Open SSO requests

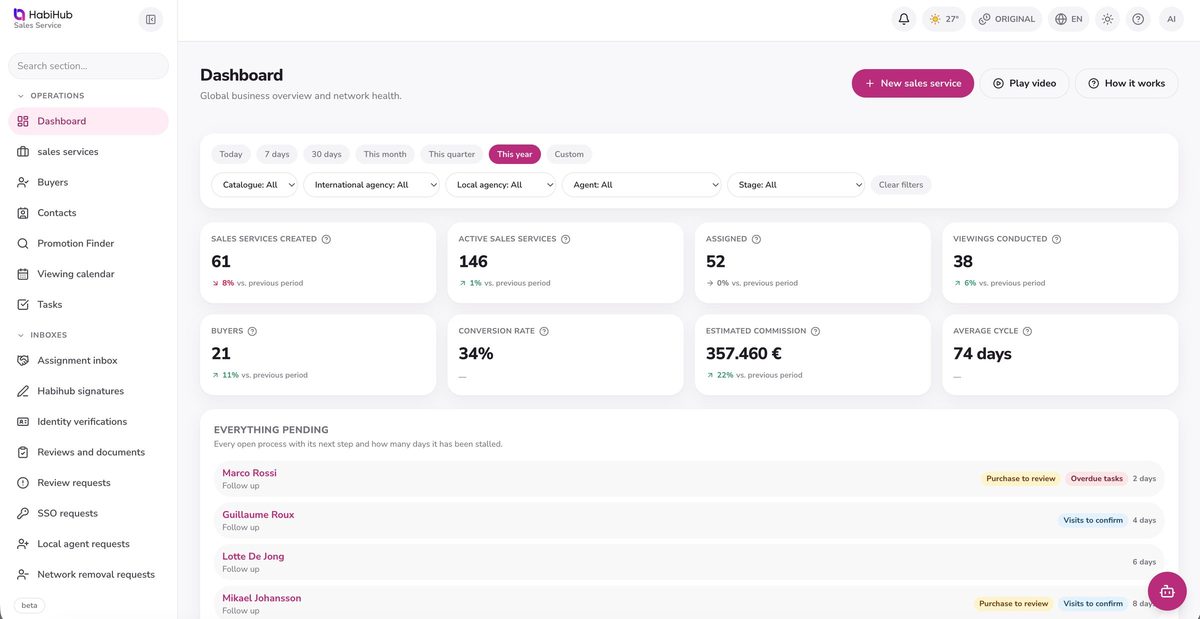point(88,513)
